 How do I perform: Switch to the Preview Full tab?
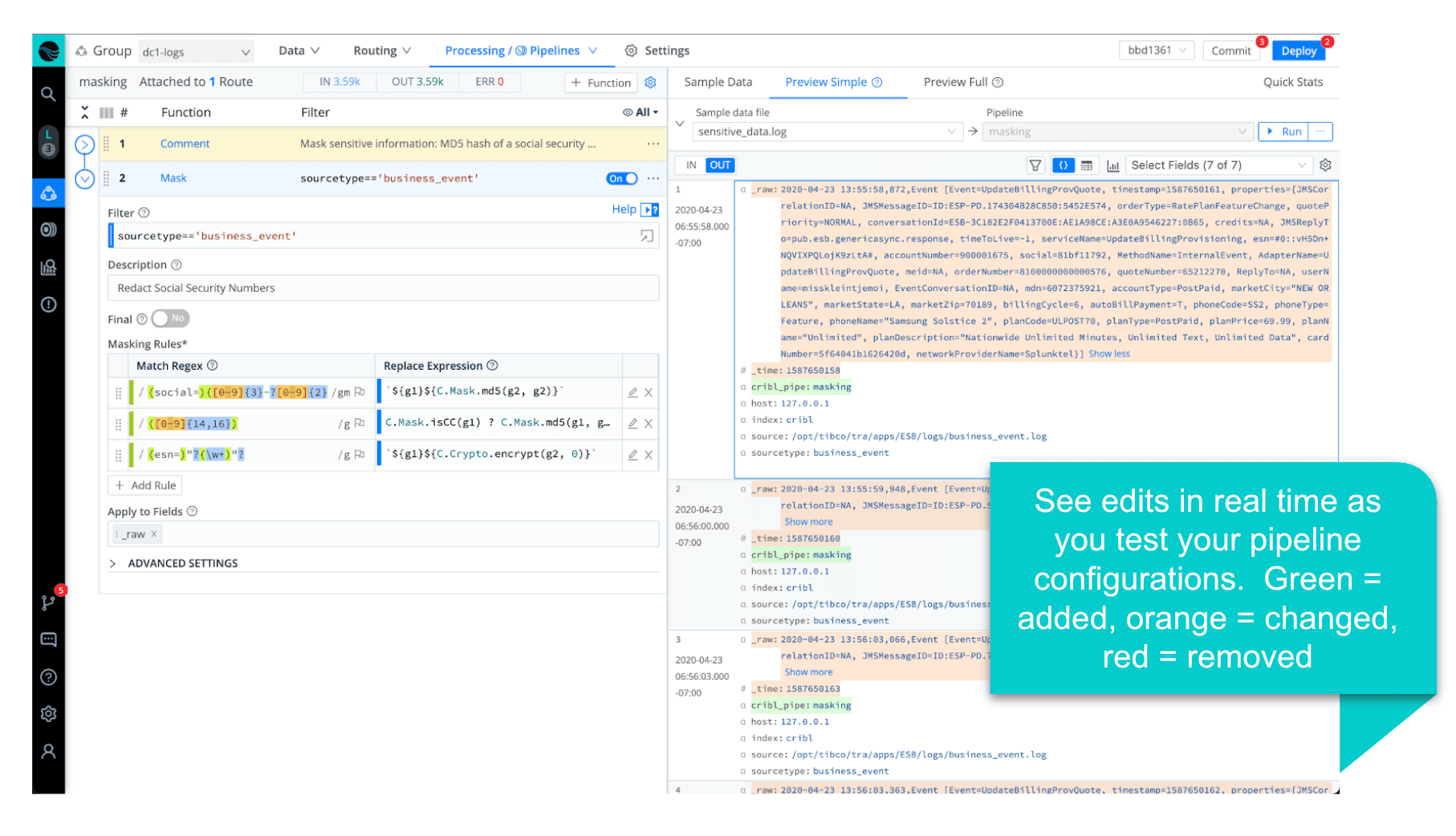coord(962,82)
